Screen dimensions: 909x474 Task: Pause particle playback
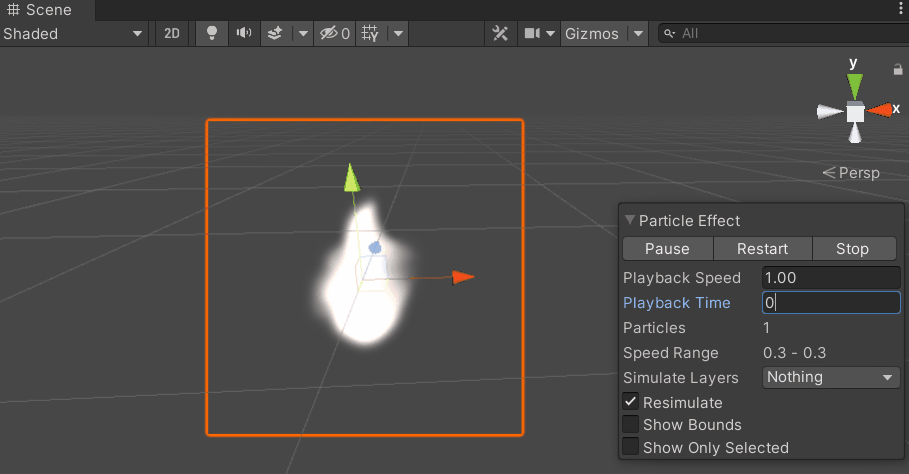coord(667,249)
